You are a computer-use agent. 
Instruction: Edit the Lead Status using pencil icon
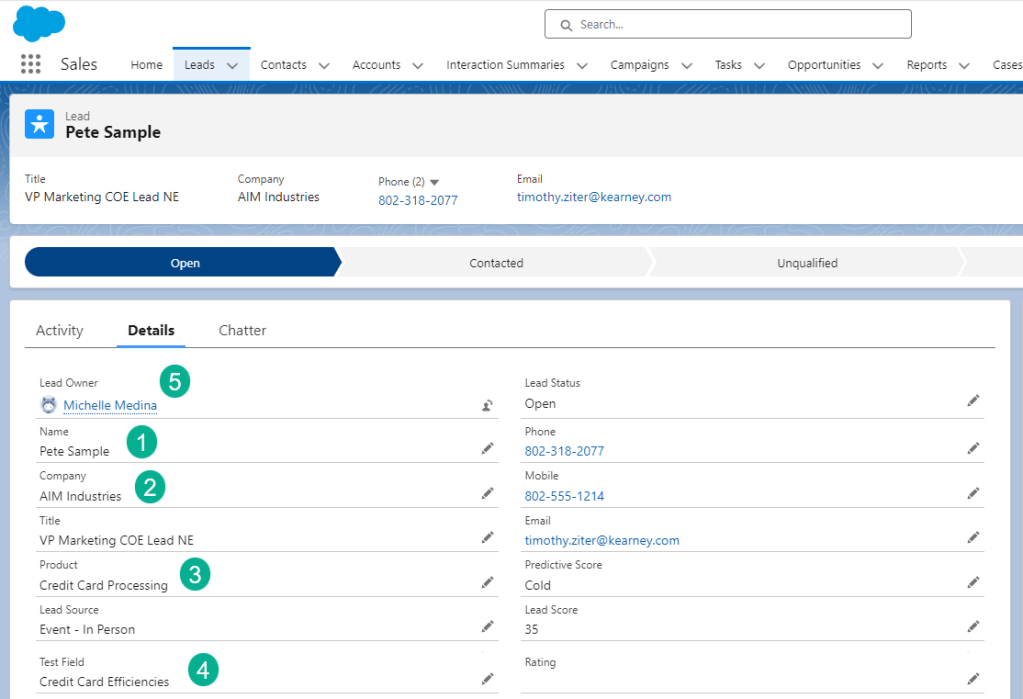(973, 401)
